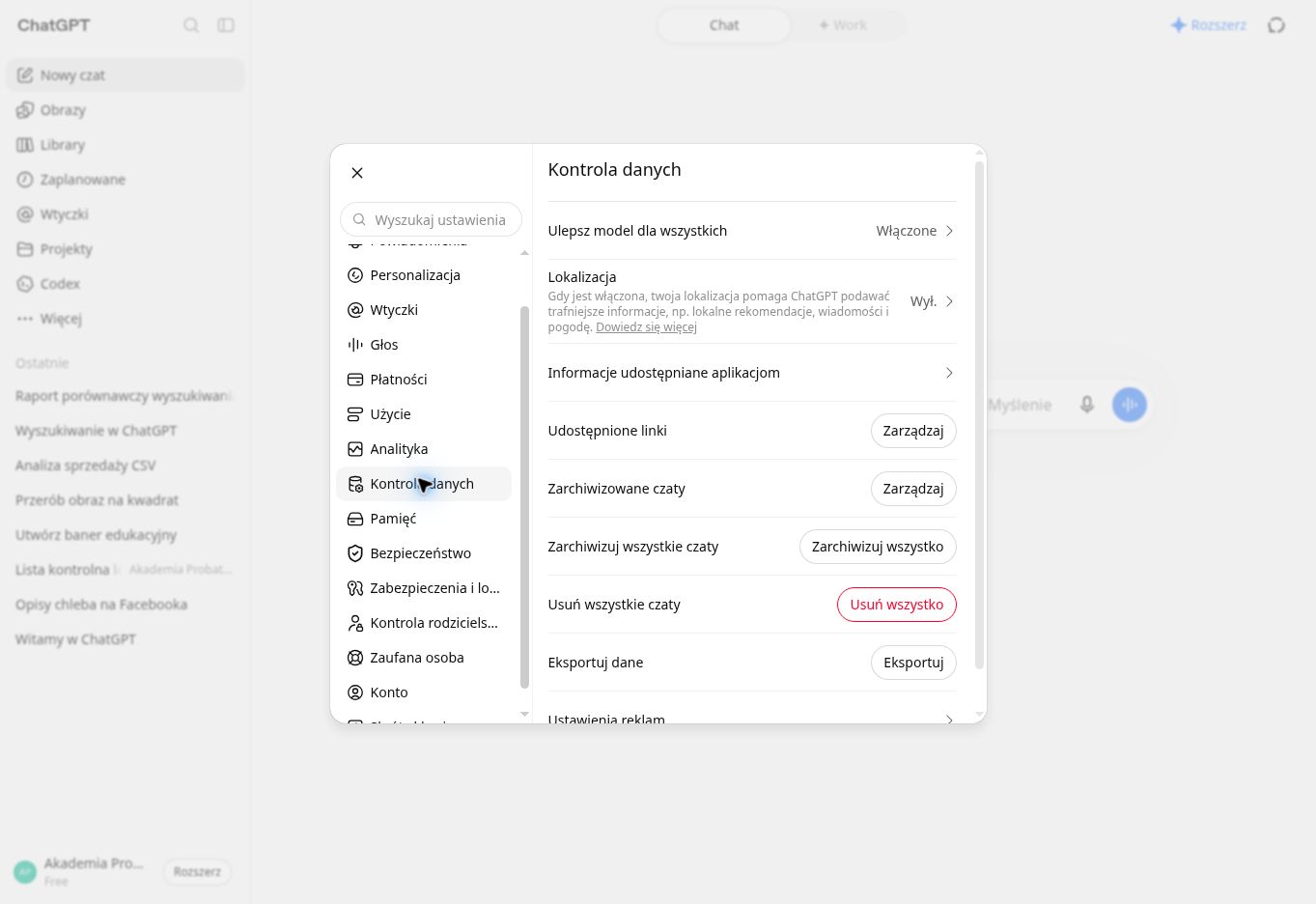Click the Bezpieczeństwo shield icon

point(355,553)
